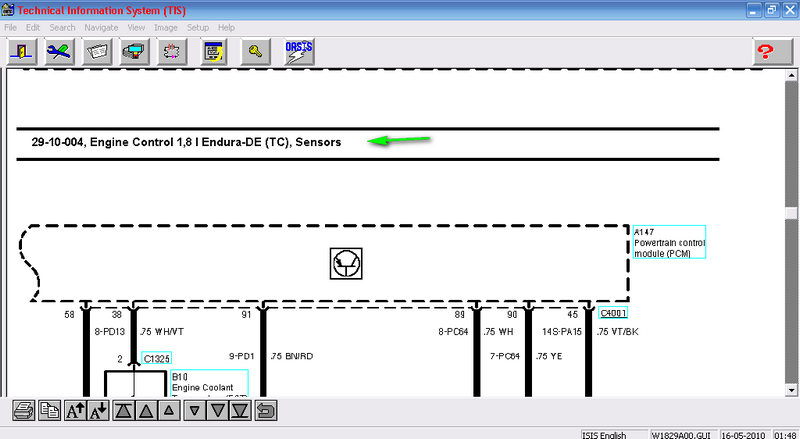Image resolution: width=800 pixels, height=439 pixels.
Task: Click the C1325 connector label
Action: coord(157,357)
